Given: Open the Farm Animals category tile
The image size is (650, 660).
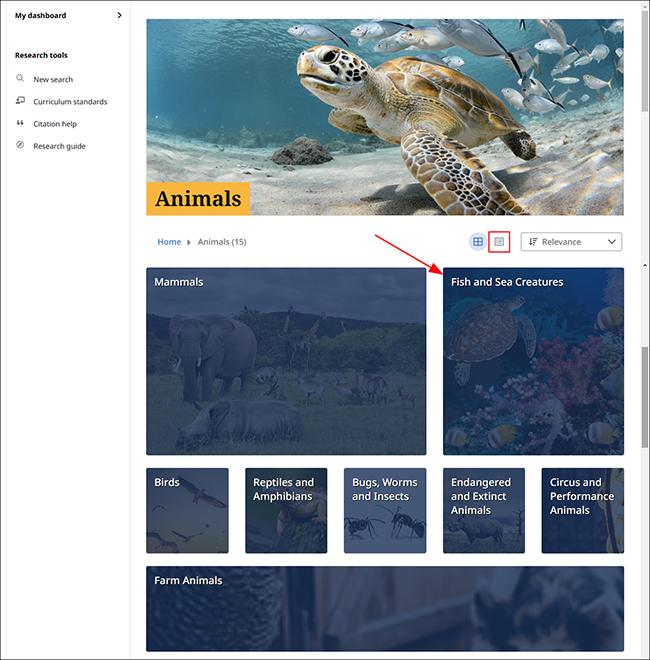Looking at the screenshot, I should coord(385,609).
